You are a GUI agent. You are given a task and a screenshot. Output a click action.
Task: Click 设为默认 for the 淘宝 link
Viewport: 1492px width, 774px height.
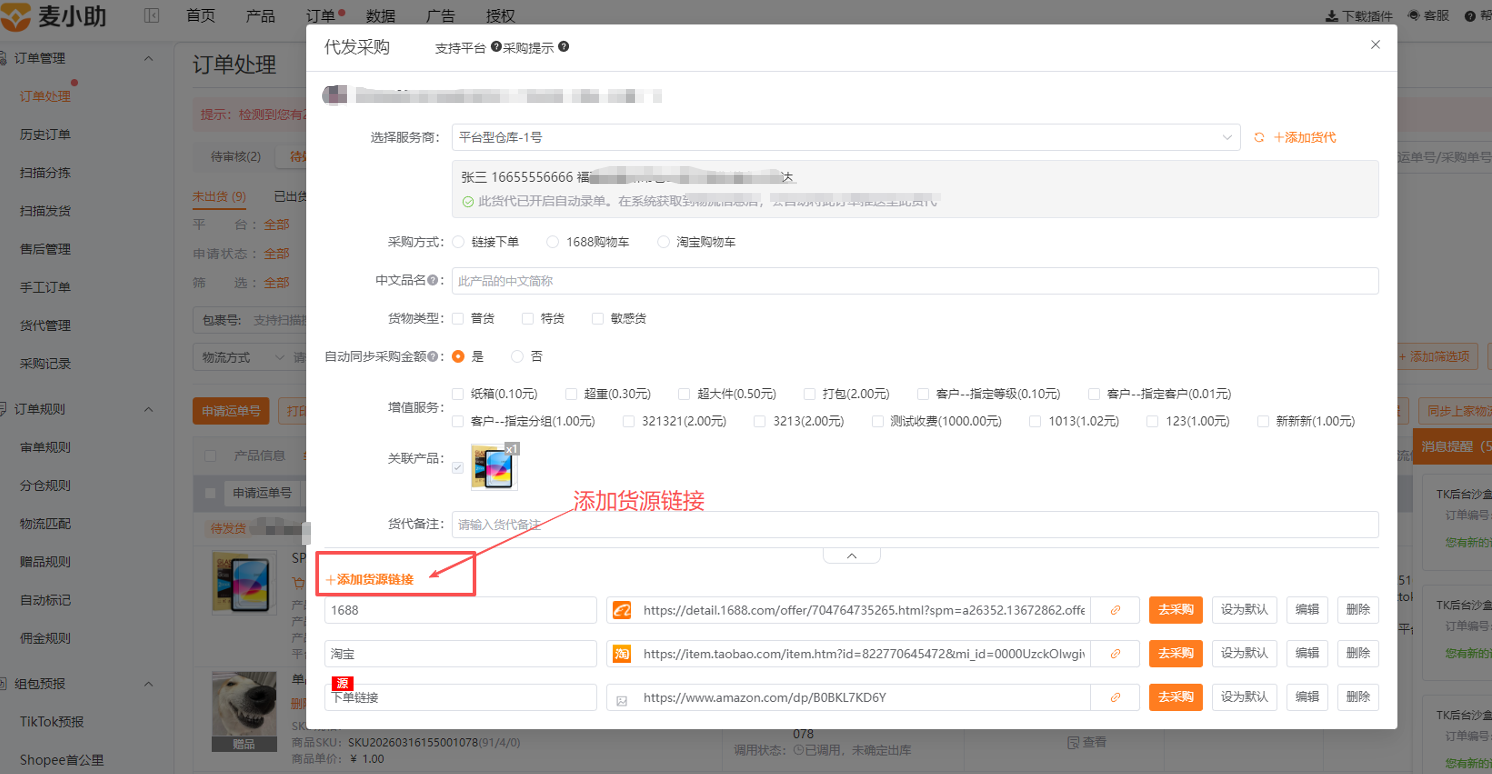point(1244,654)
